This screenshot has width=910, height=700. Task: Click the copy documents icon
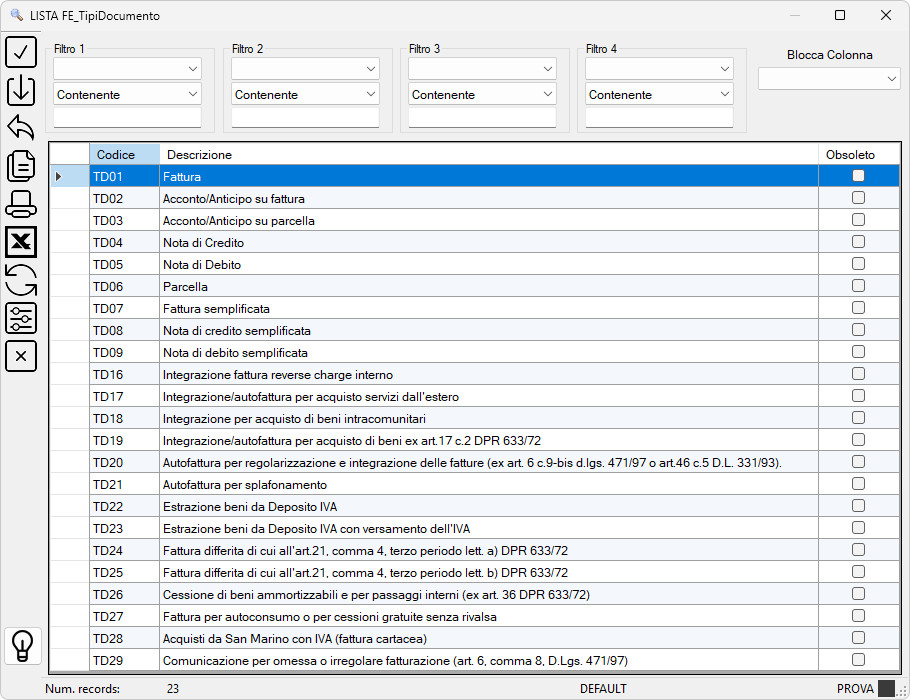[21, 166]
